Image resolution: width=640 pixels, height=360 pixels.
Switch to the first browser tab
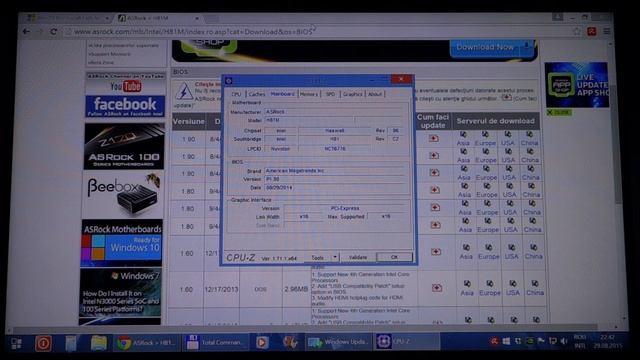67,18
